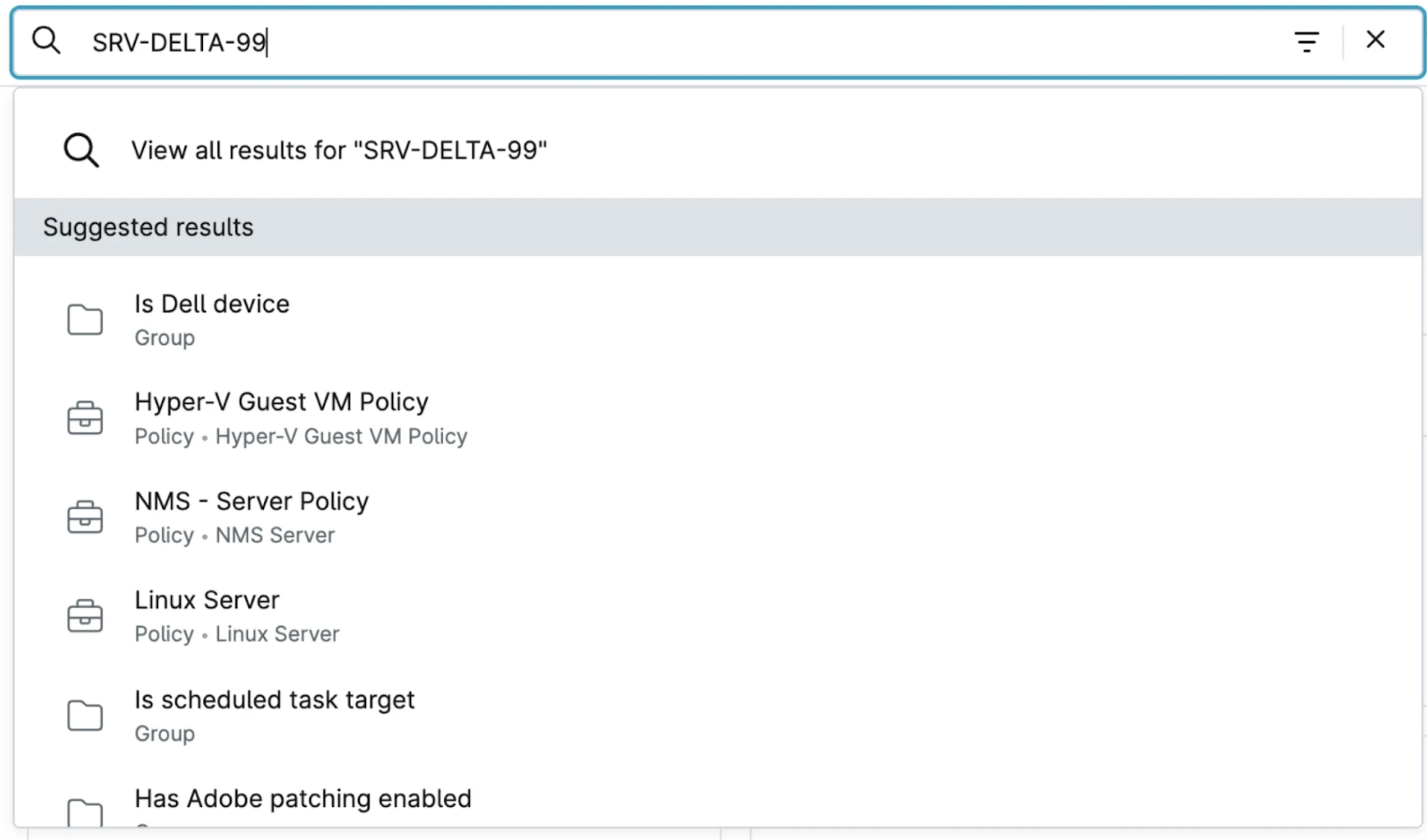Open NMS - Server Policy result

[x=717, y=517]
